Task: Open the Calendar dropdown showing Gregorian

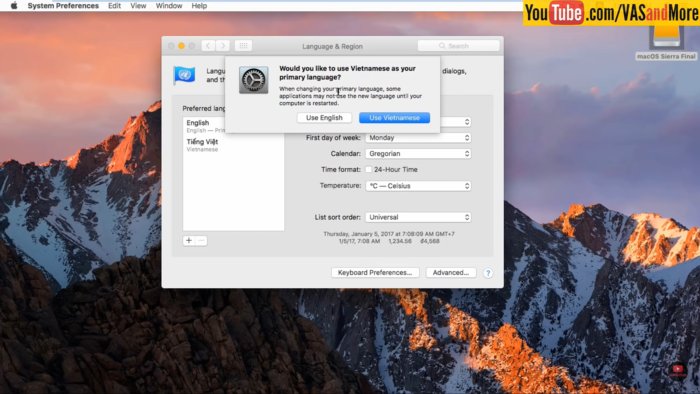Action: coord(418,153)
